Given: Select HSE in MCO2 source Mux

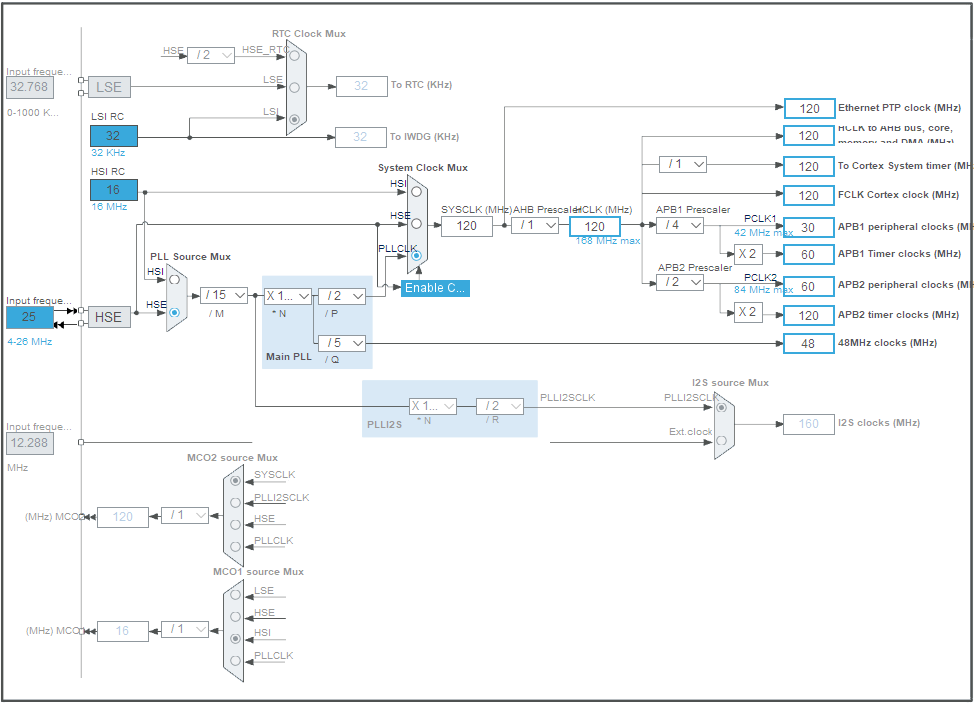Looking at the screenshot, I should 235,525.
